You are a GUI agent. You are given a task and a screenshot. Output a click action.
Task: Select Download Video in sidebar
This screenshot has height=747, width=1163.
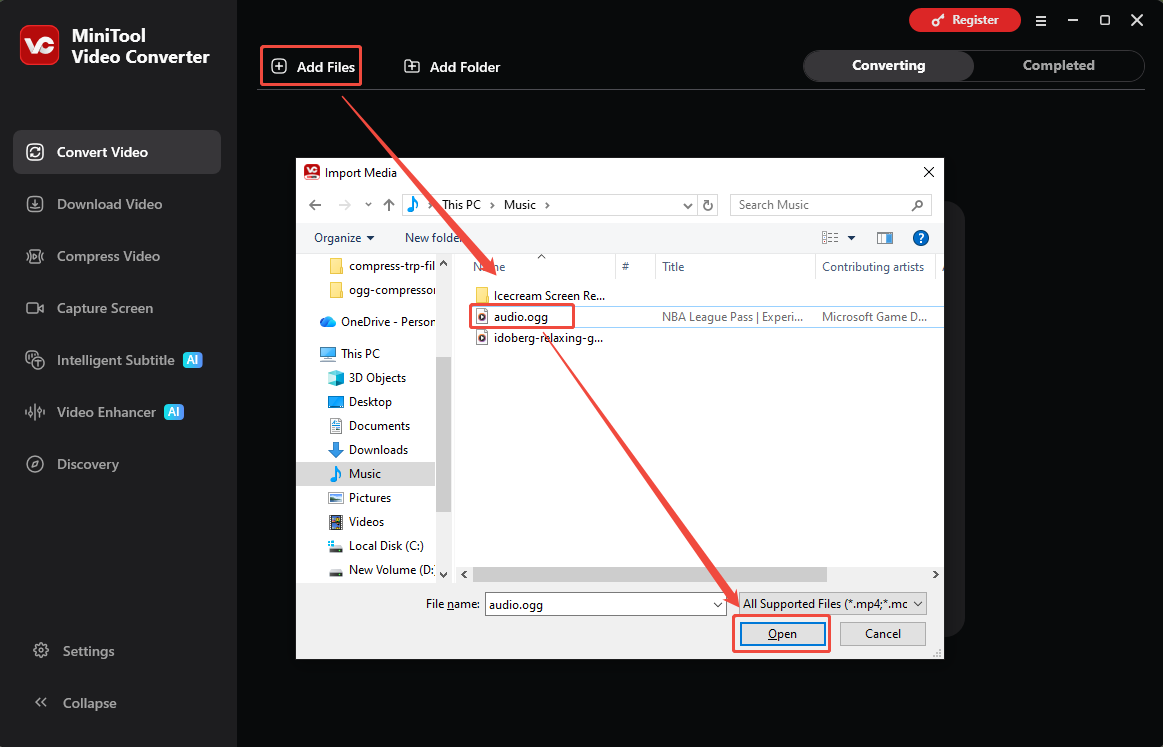pos(117,204)
